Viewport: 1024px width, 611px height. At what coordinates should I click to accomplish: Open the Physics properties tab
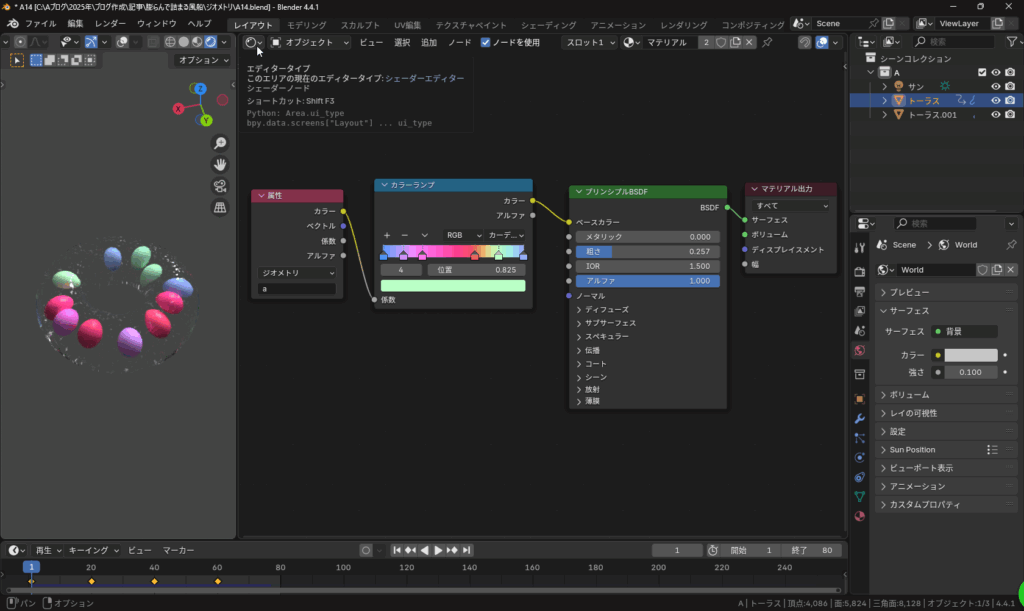tap(859, 458)
